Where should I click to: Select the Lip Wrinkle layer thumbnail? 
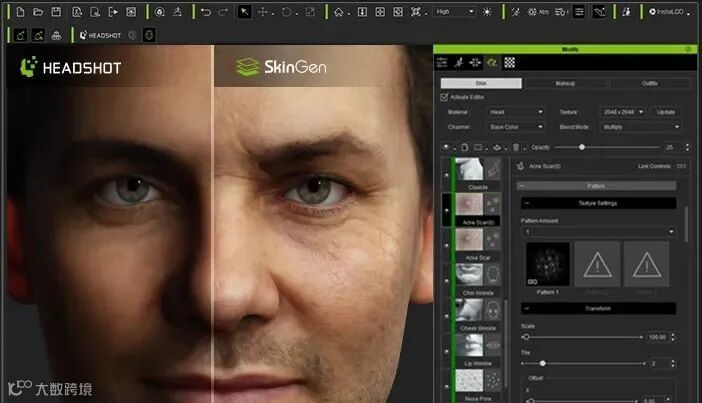click(x=469, y=345)
